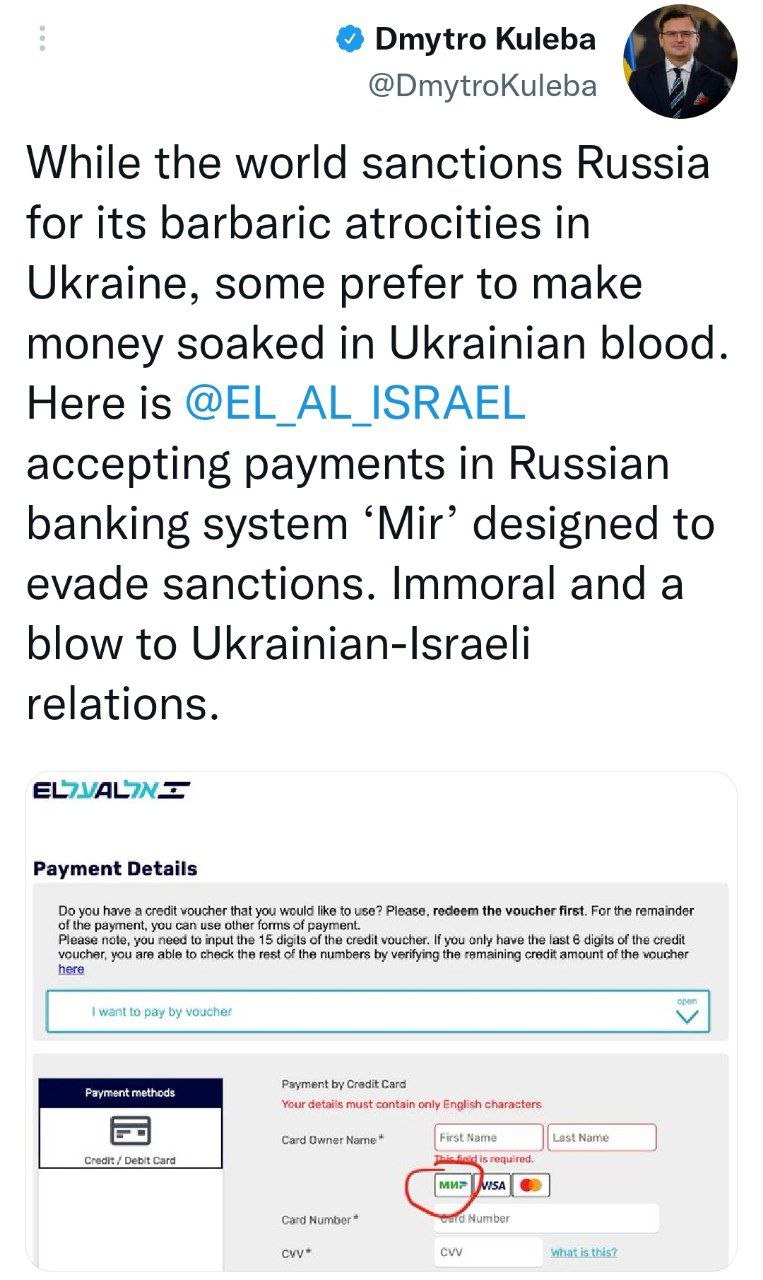763x1280 pixels.
Task: Select the VISA card logo
Action: tap(494, 1186)
